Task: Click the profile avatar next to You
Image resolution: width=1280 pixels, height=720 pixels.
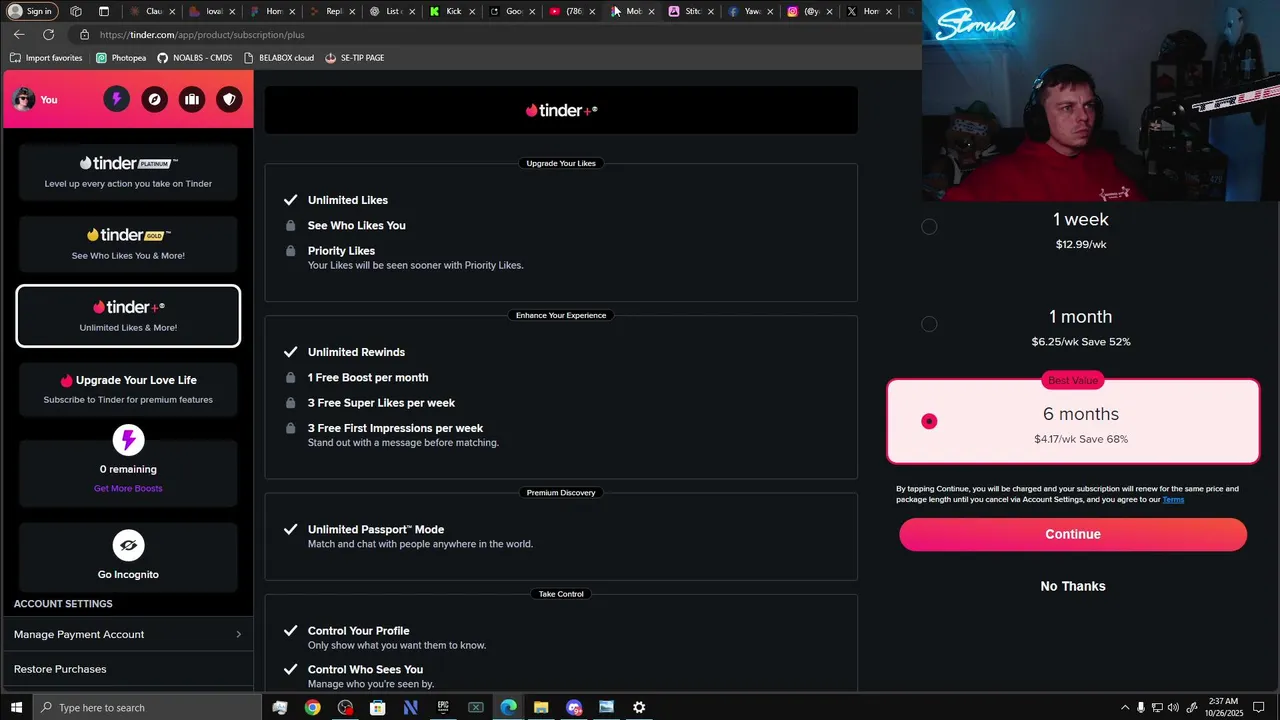Action: [x=24, y=99]
